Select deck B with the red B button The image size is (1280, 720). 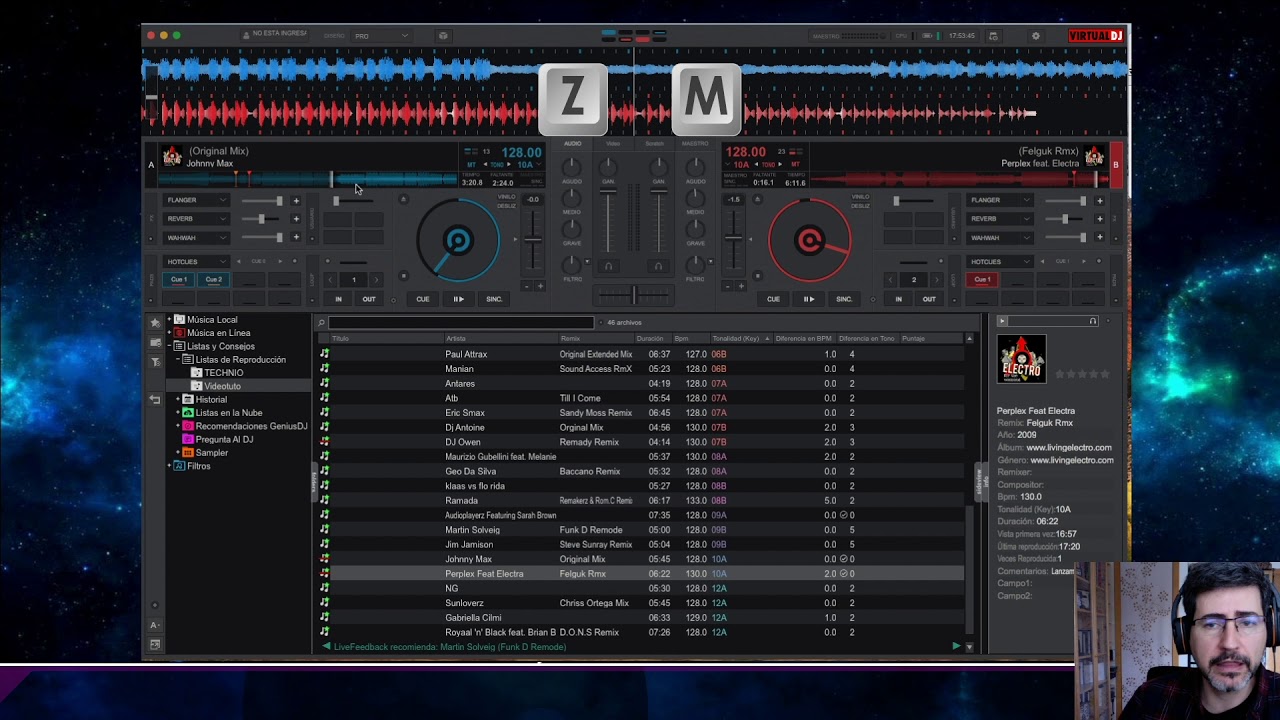pos(1116,165)
